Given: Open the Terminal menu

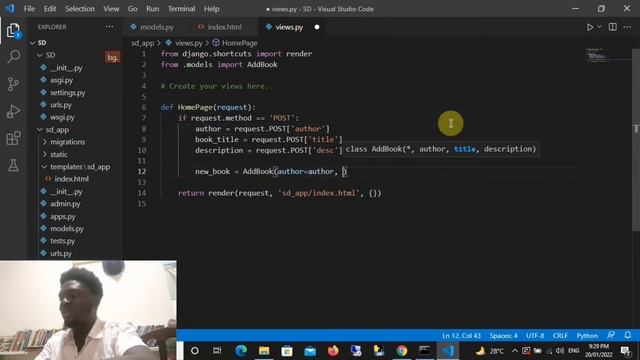Looking at the screenshot, I should pyautogui.click(x=182, y=9).
